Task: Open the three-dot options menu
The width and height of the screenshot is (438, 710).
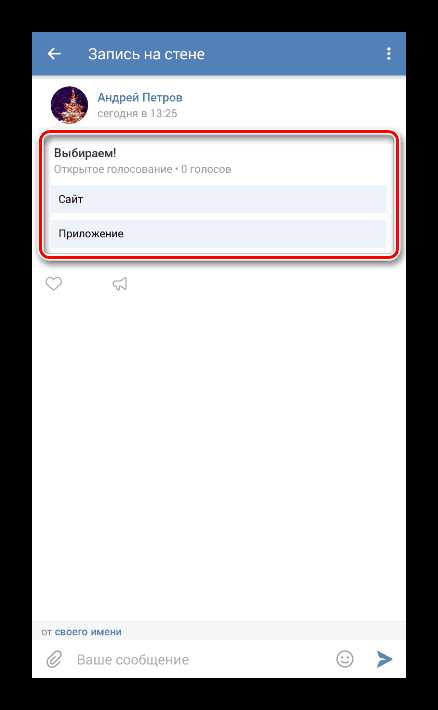Action: coord(388,54)
